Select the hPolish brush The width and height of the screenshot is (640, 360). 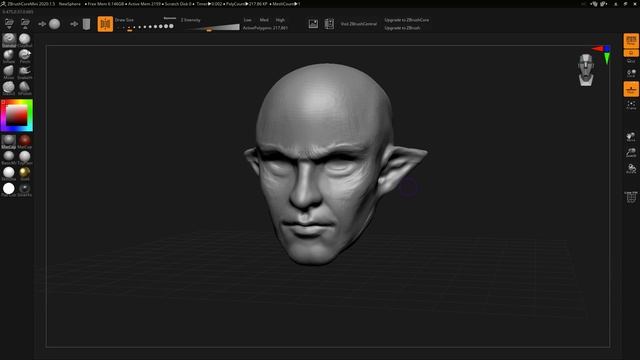click(x=24, y=88)
